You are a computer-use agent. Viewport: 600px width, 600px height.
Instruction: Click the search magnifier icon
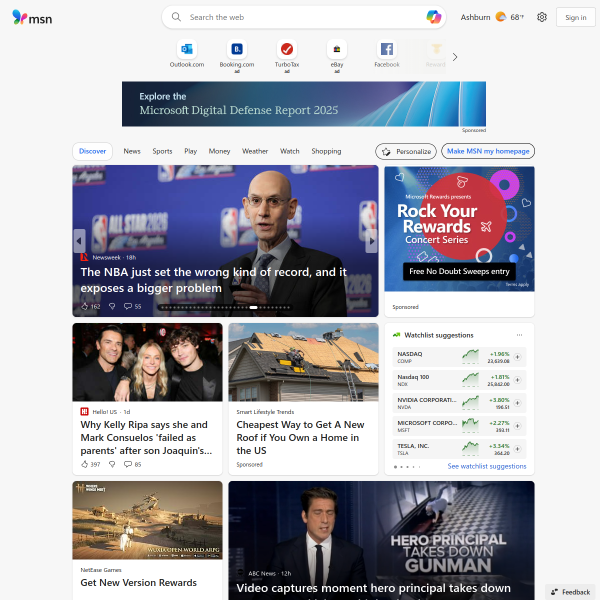[176, 17]
